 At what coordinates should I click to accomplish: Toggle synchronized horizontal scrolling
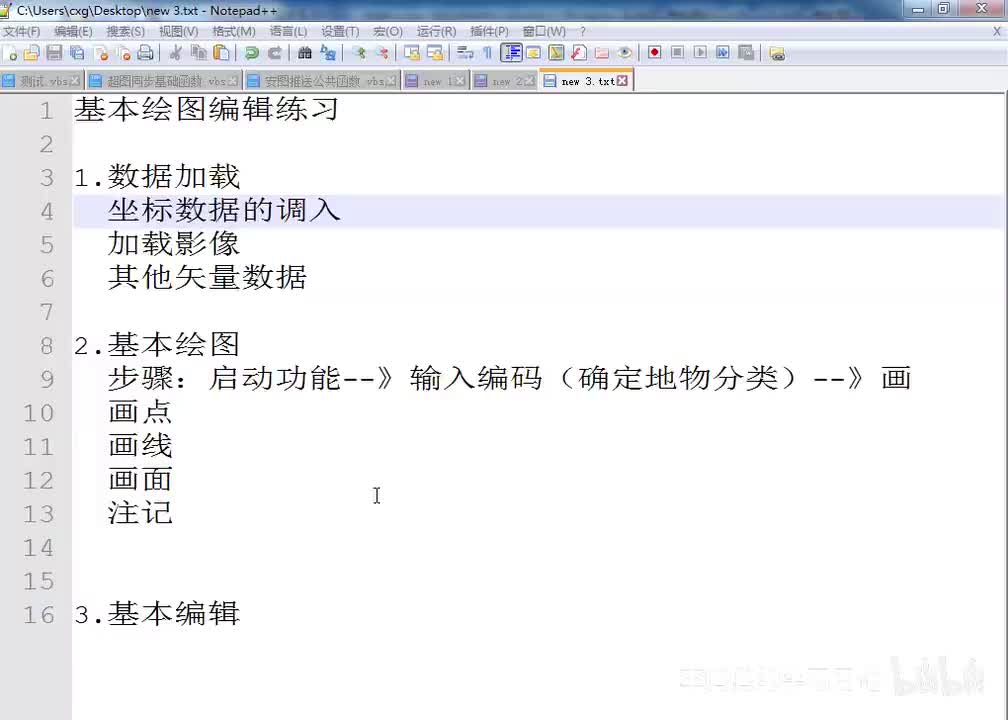pyautogui.click(x=435, y=53)
